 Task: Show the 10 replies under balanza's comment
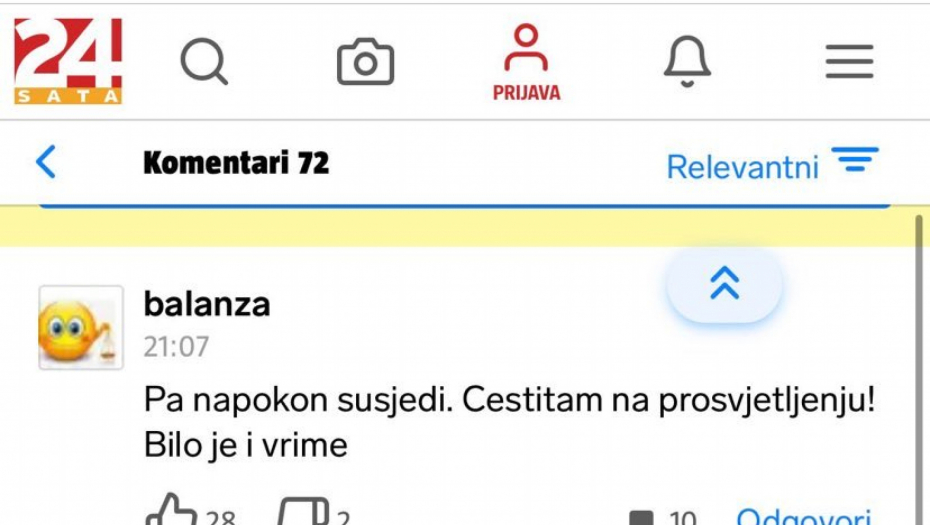coord(663,517)
